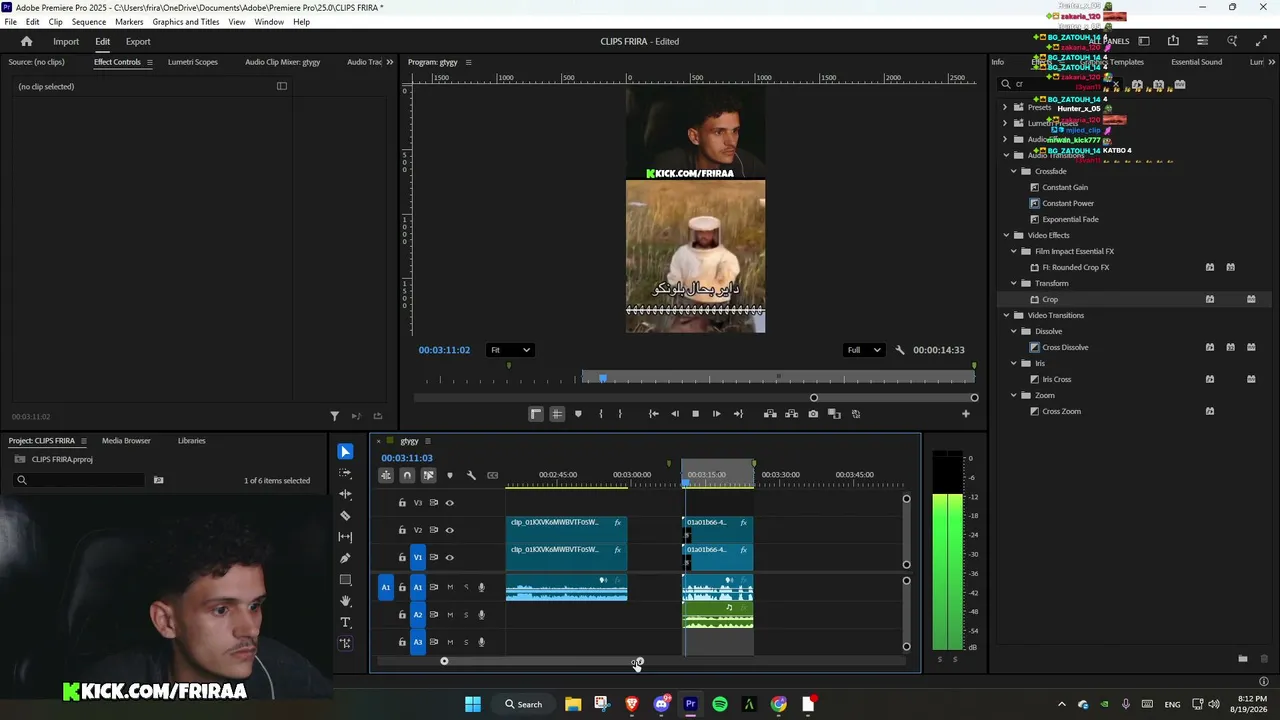Open the Fit zoom level dropdown

pos(510,350)
